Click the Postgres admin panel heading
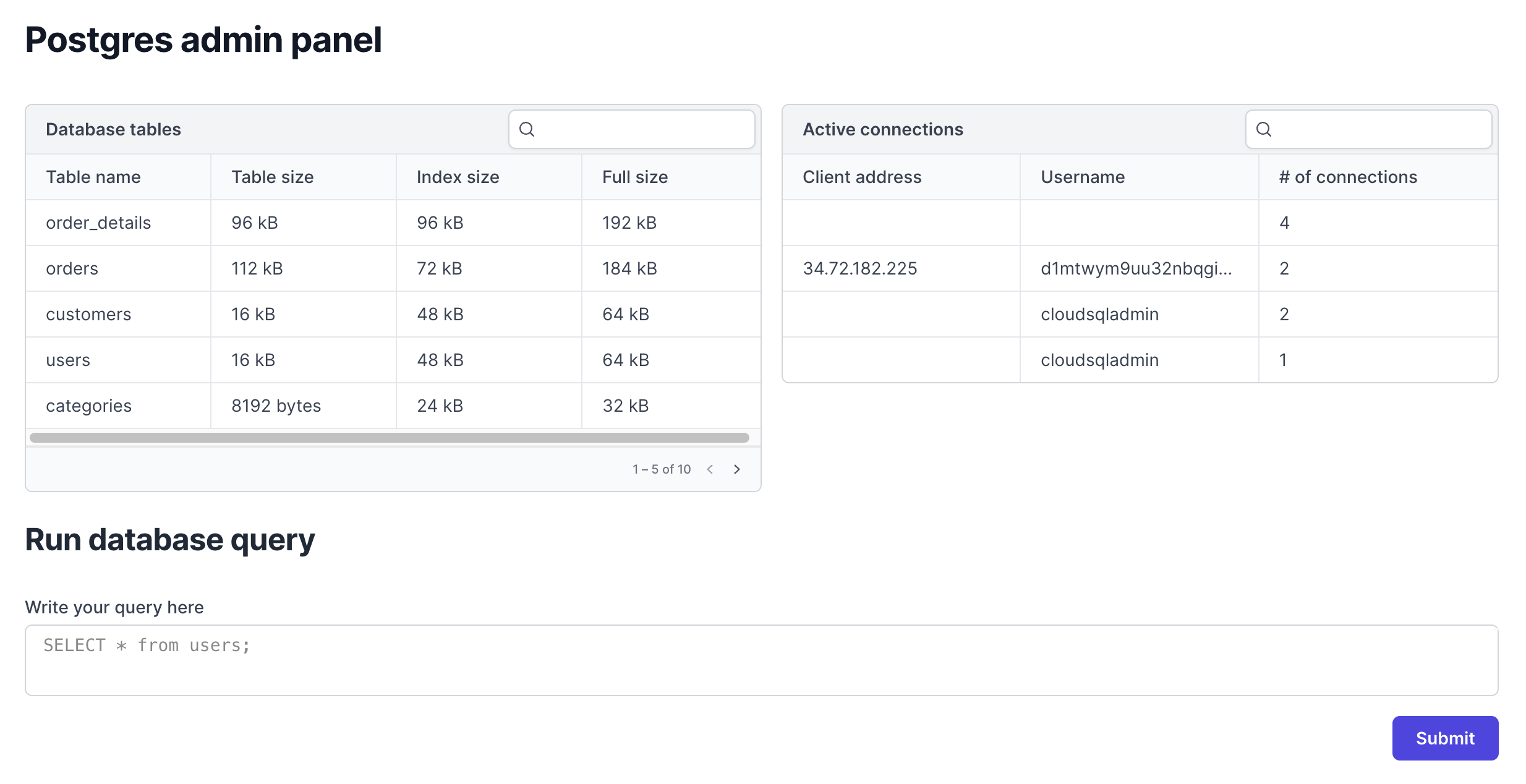 point(203,40)
